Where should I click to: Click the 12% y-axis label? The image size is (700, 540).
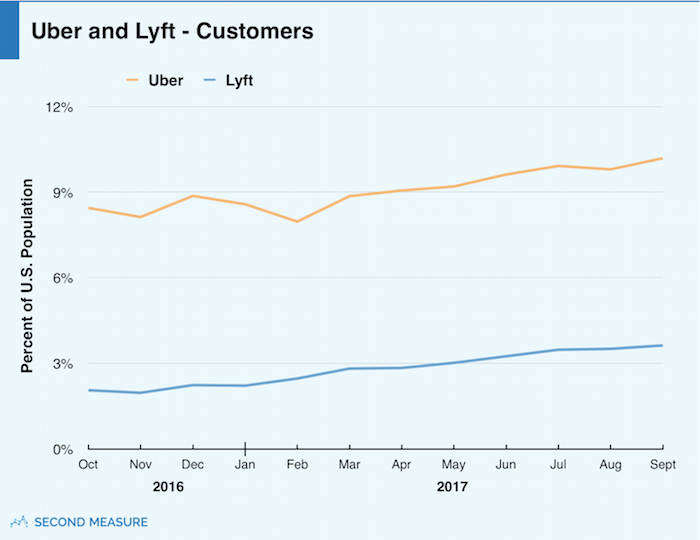tap(59, 108)
